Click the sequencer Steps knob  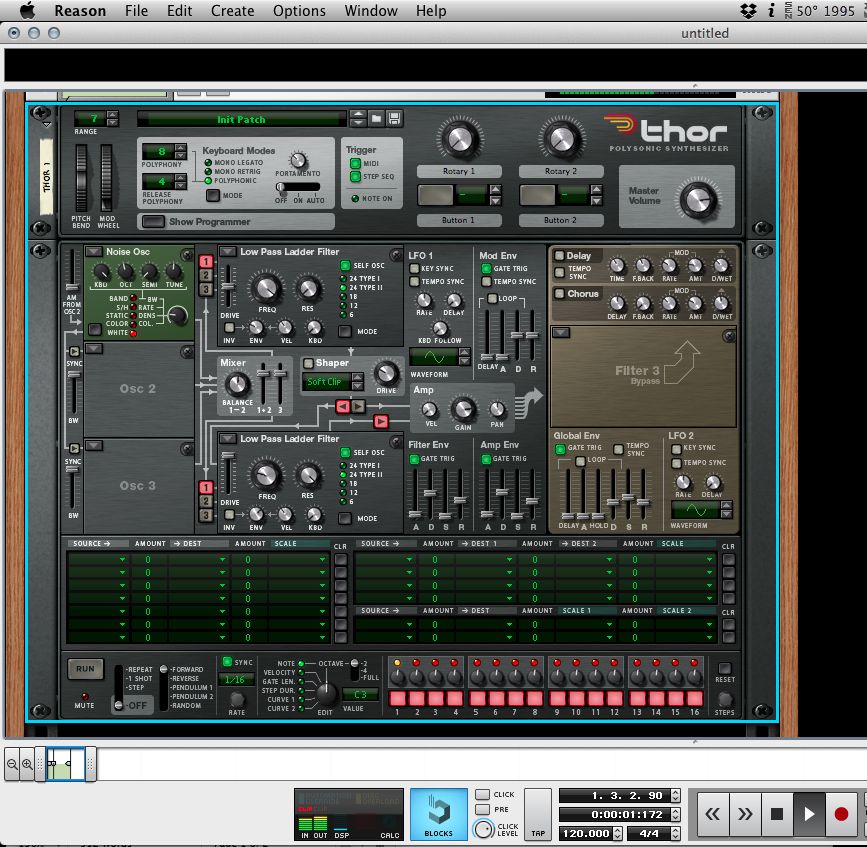(725, 699)
